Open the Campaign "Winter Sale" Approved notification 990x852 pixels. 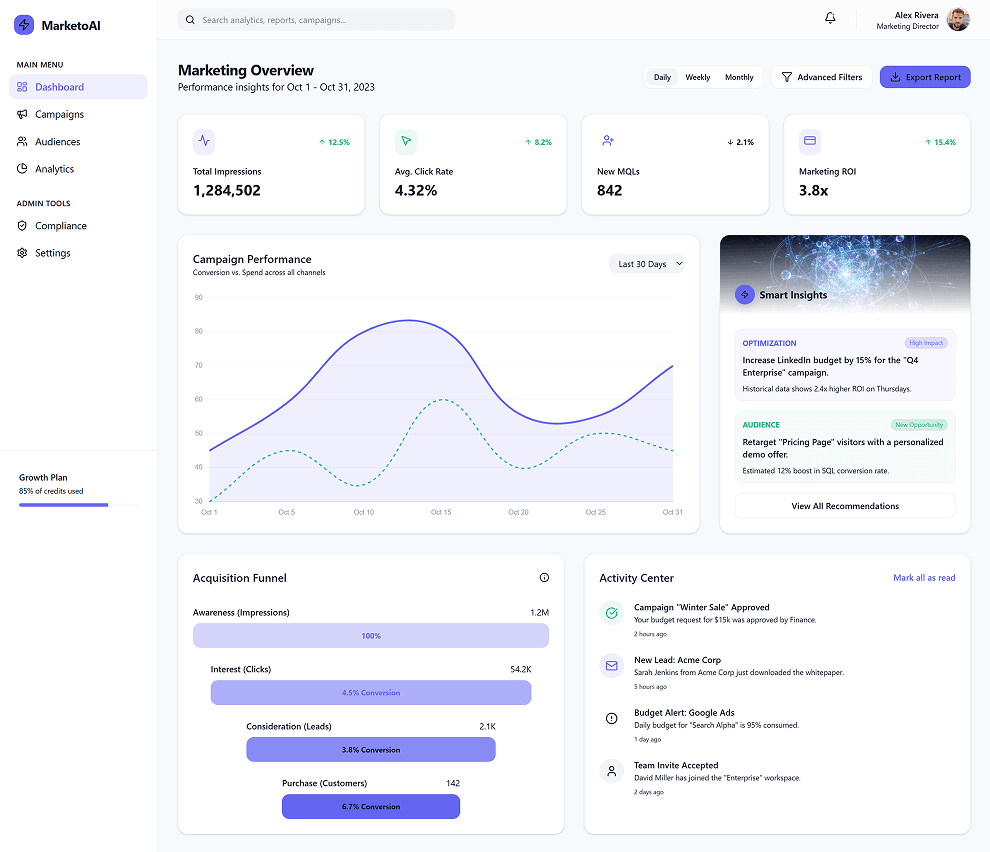click(x=777, y=620)
